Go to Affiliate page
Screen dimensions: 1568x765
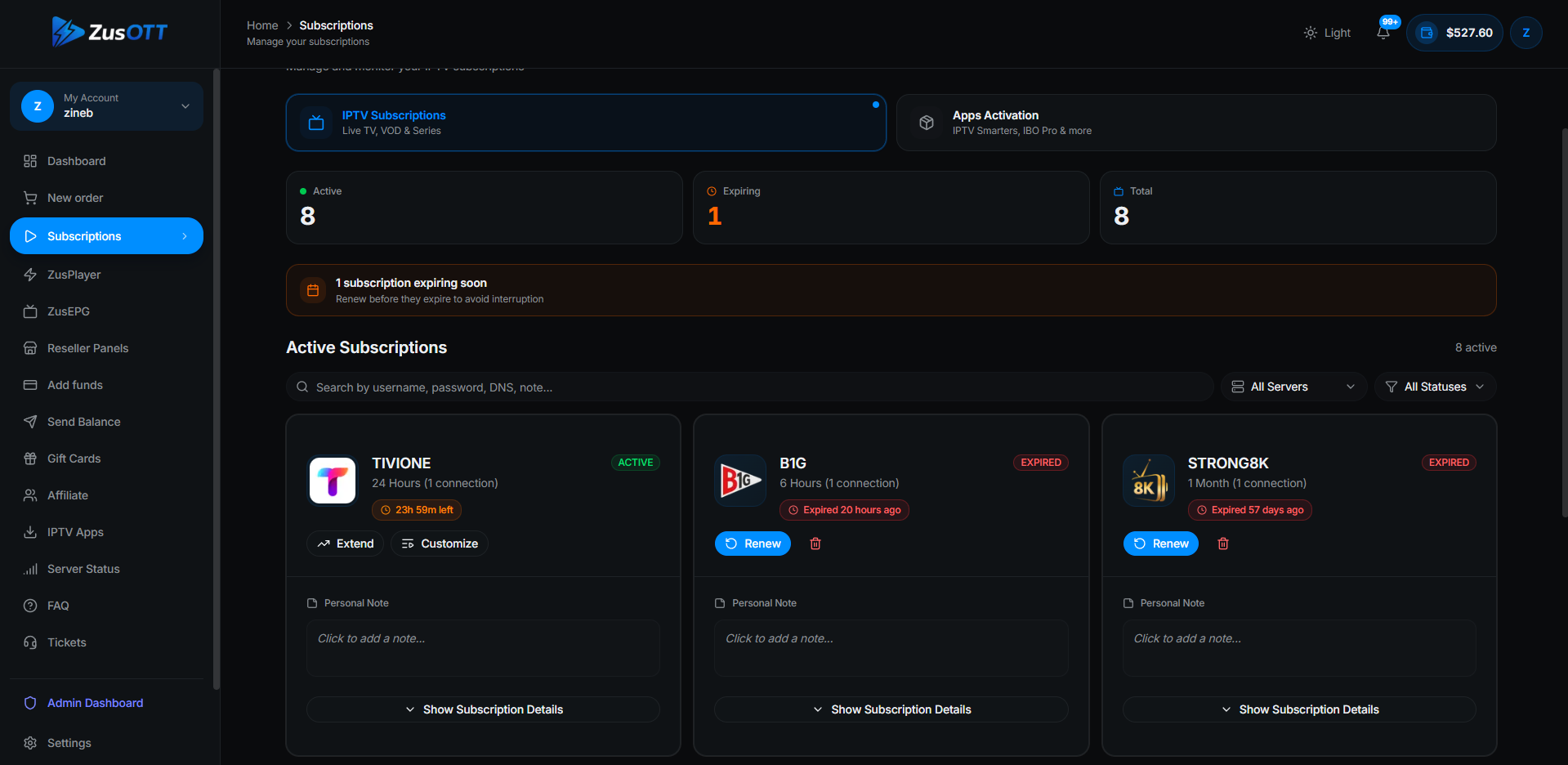coord(106,495)
